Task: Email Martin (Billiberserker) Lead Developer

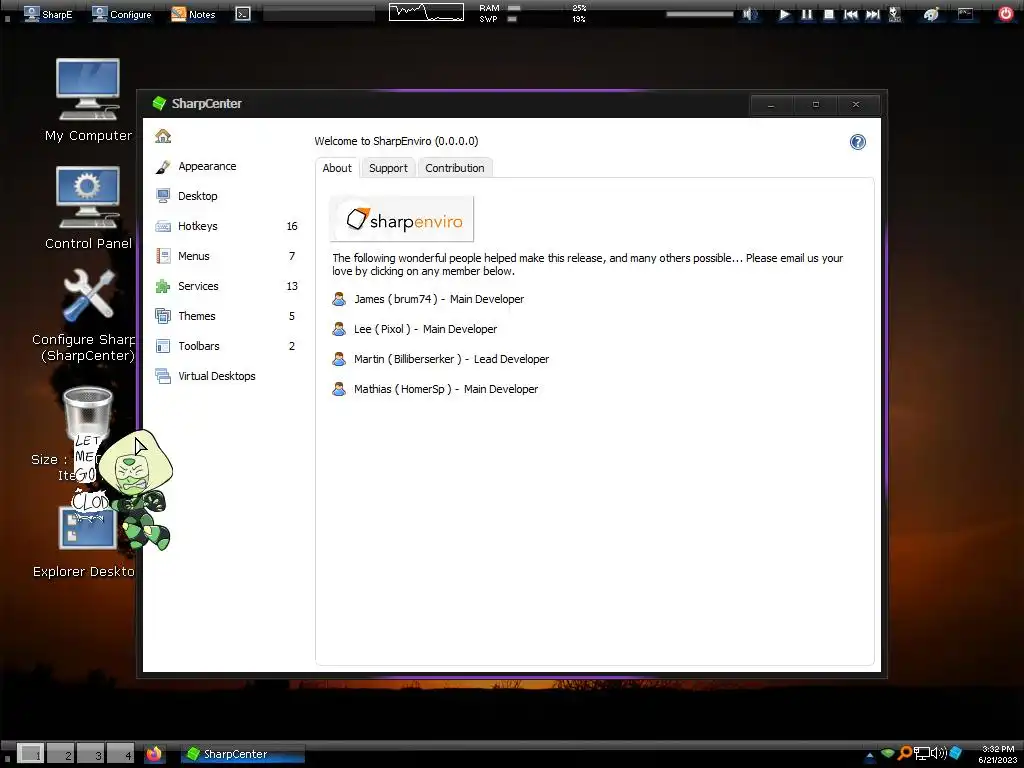Action: (x=451, y=359)
